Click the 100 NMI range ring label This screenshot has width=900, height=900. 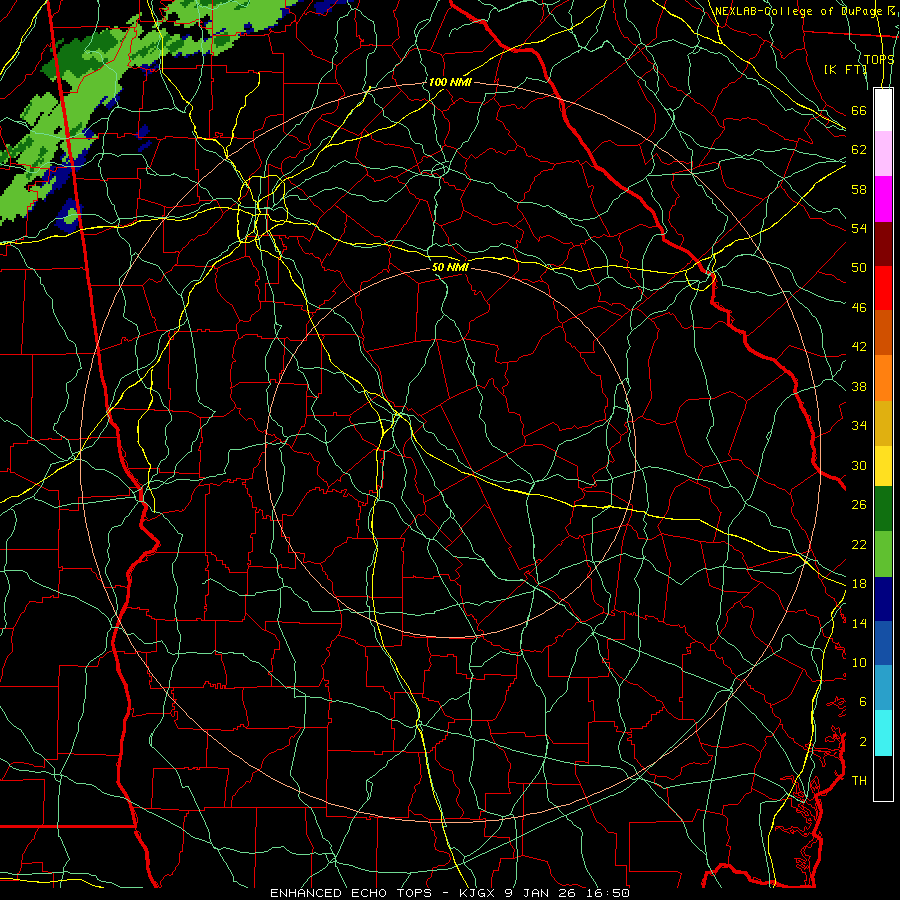tap(449, 82)
